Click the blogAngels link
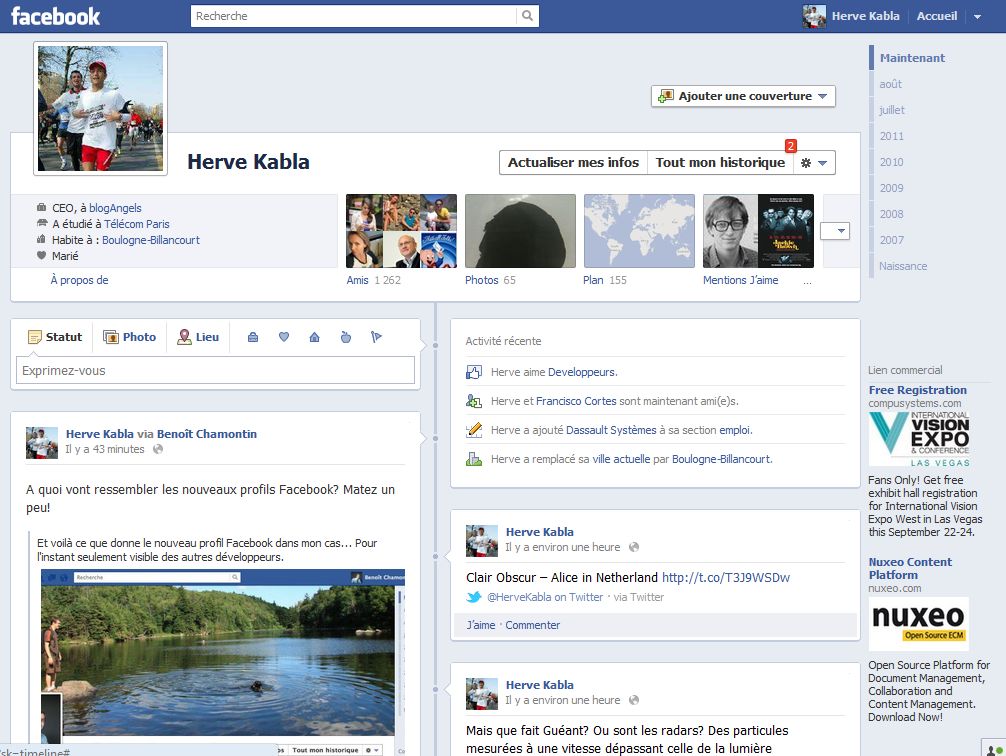 (115, 208)
